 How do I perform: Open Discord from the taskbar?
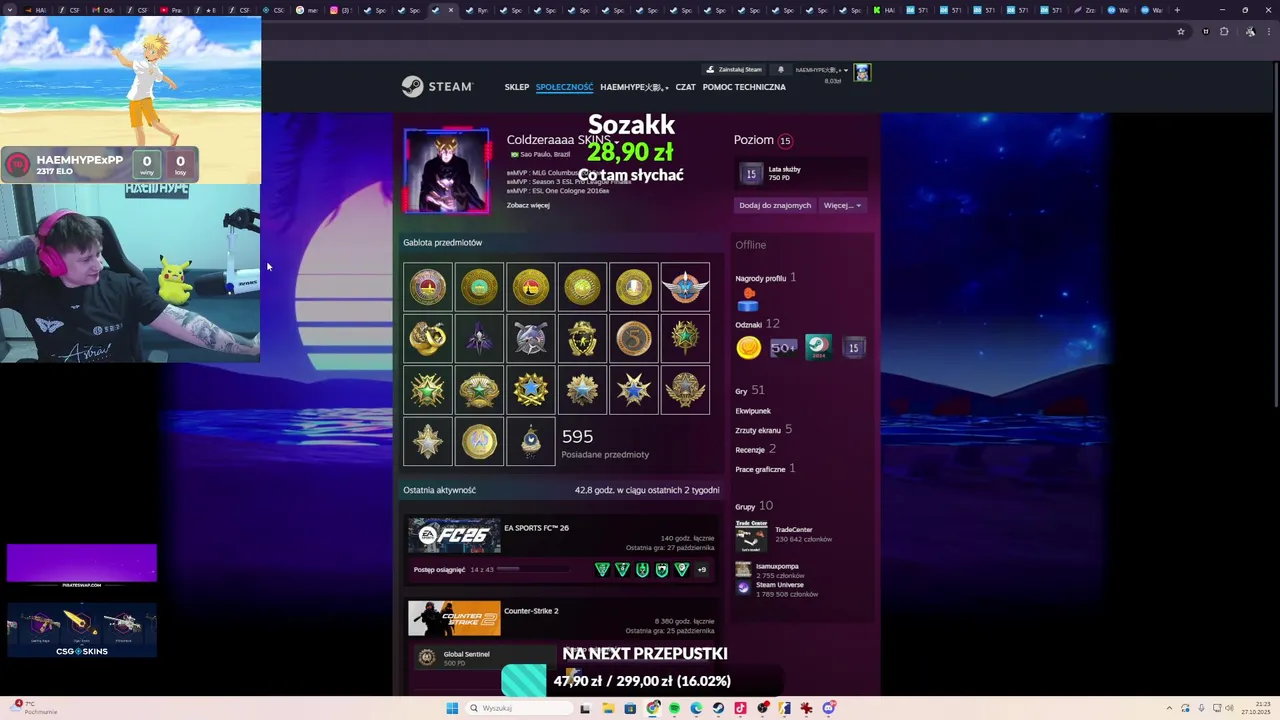[829, 708]
